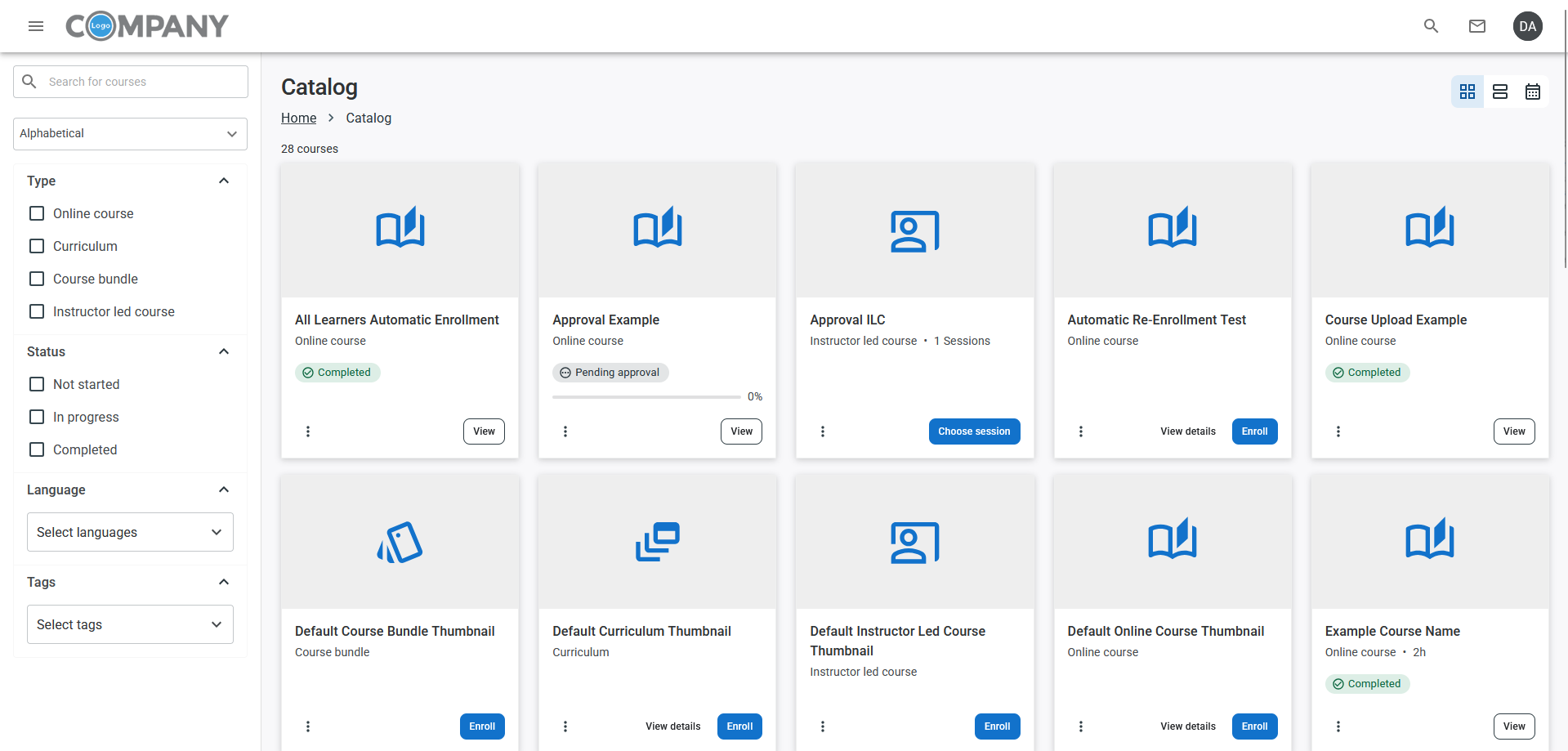1568x751 pixels.
Task: Click the Default Course Bundle thumbnail icon
Action: (400, 543)
